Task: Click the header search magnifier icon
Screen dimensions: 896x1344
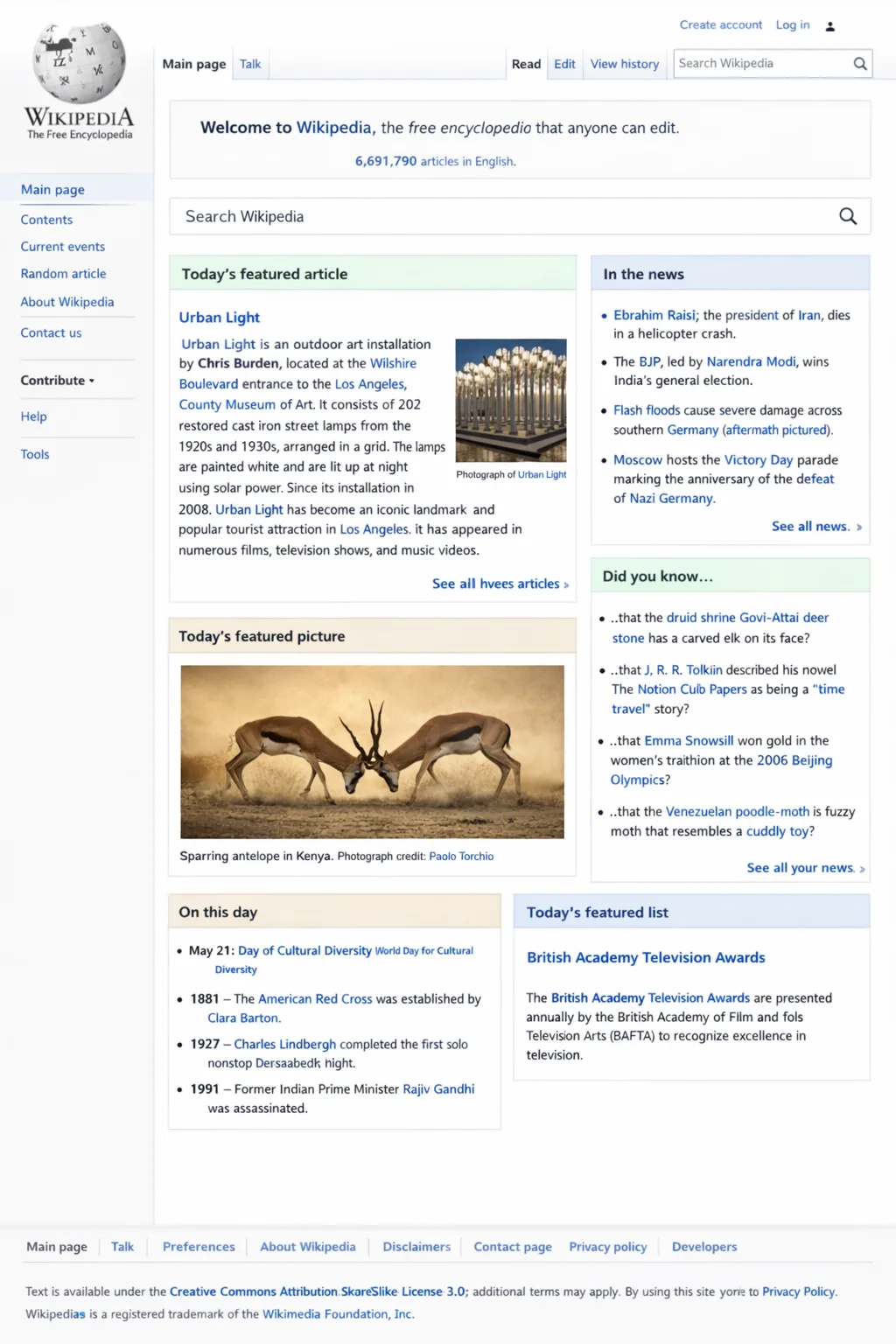Action: pos(860,64)
